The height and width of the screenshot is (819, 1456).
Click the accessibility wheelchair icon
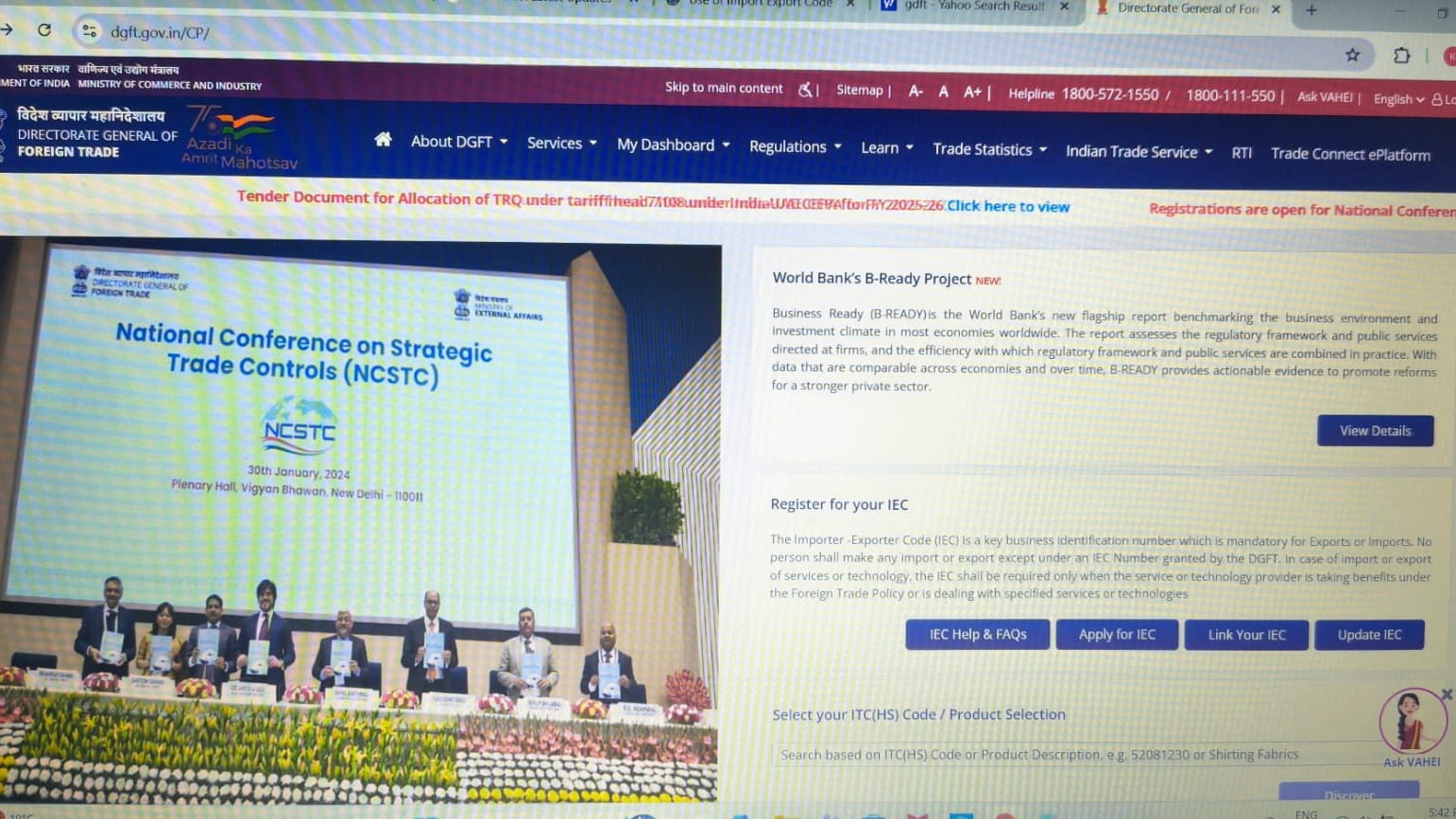[805, 90]
